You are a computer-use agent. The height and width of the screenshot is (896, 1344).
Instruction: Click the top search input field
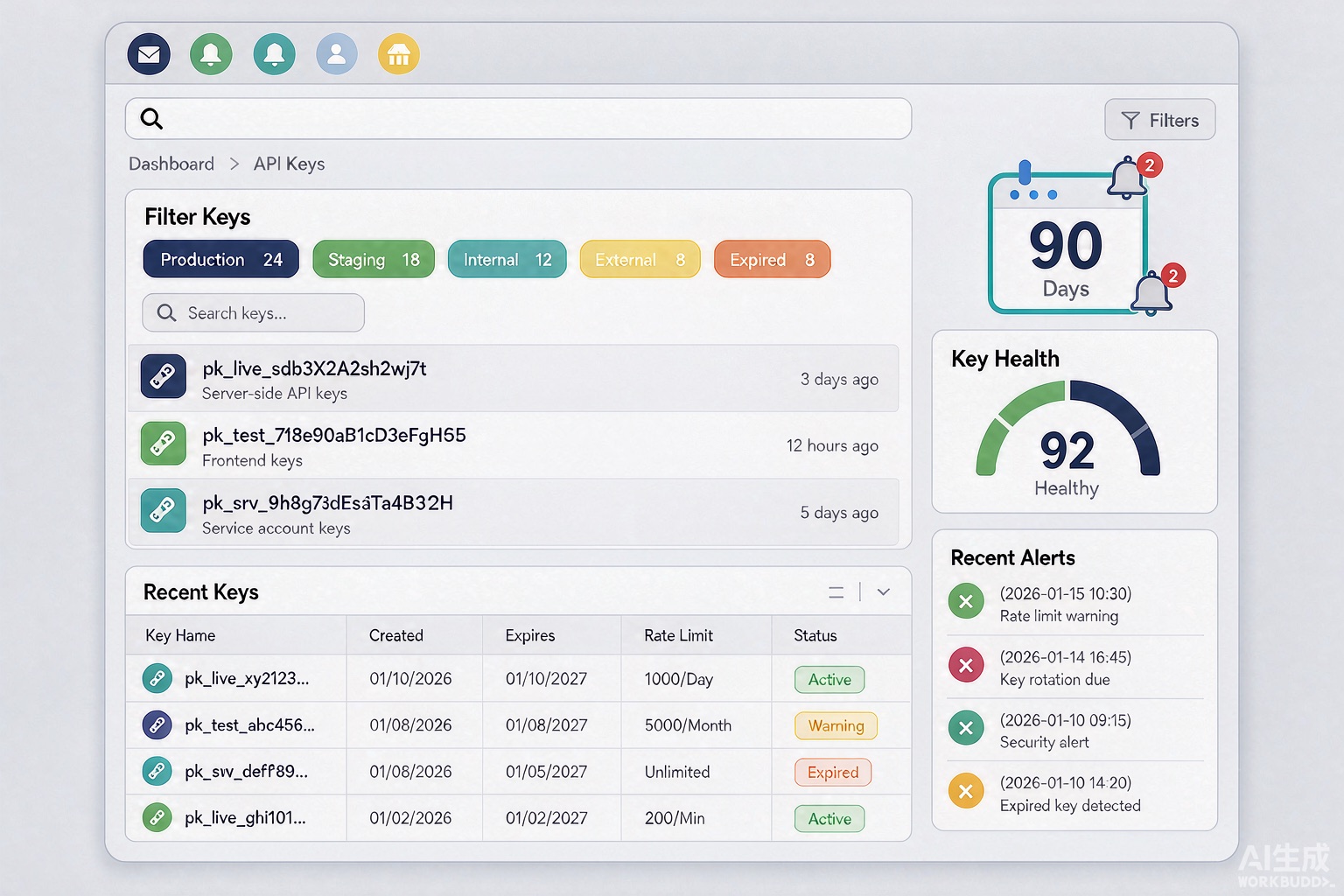(519, 119)
